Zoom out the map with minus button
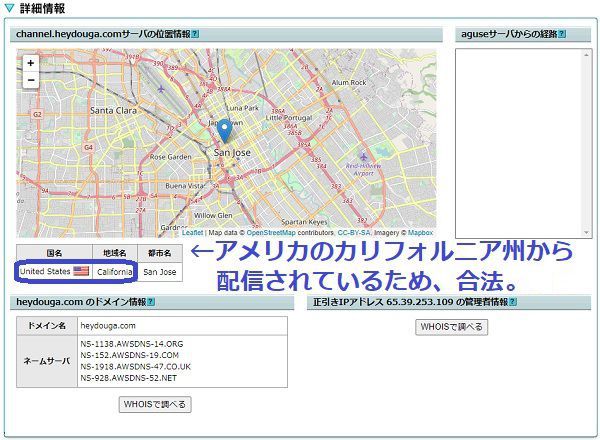Viewport: 600px width, 440px height. click(31, 80)
